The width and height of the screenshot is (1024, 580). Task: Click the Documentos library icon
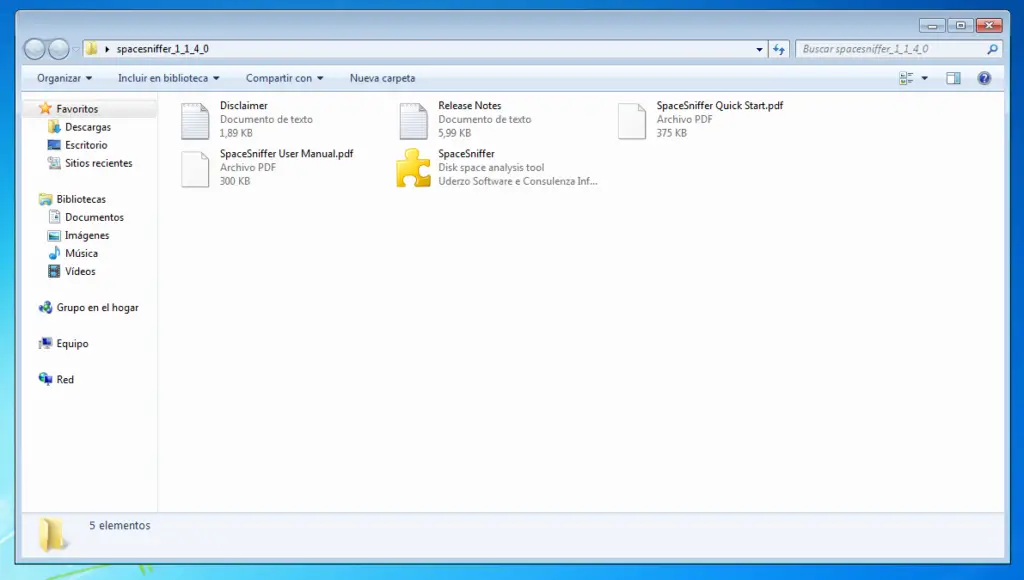[54, 217]
